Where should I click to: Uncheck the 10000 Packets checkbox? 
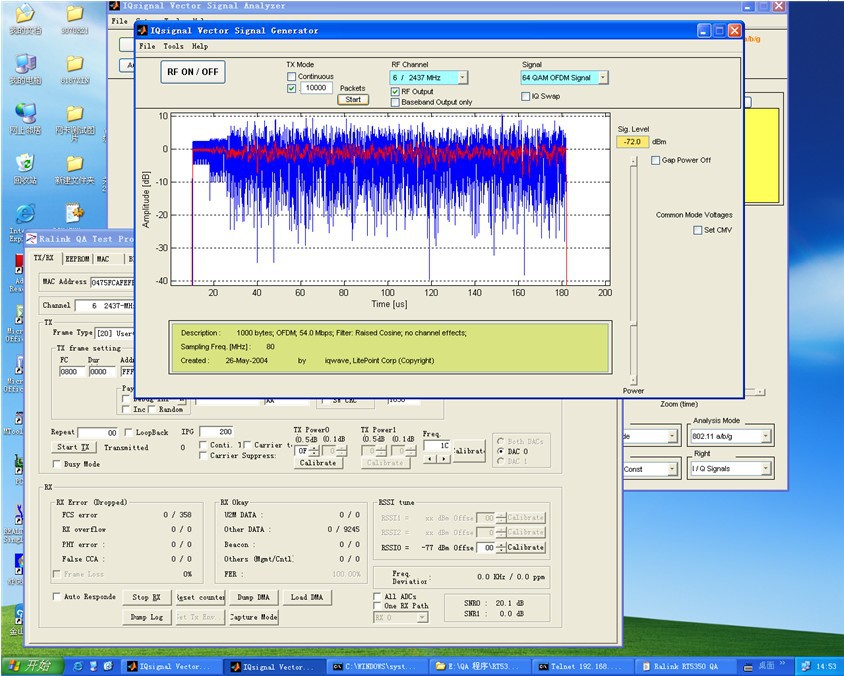(x=291, y=88)
